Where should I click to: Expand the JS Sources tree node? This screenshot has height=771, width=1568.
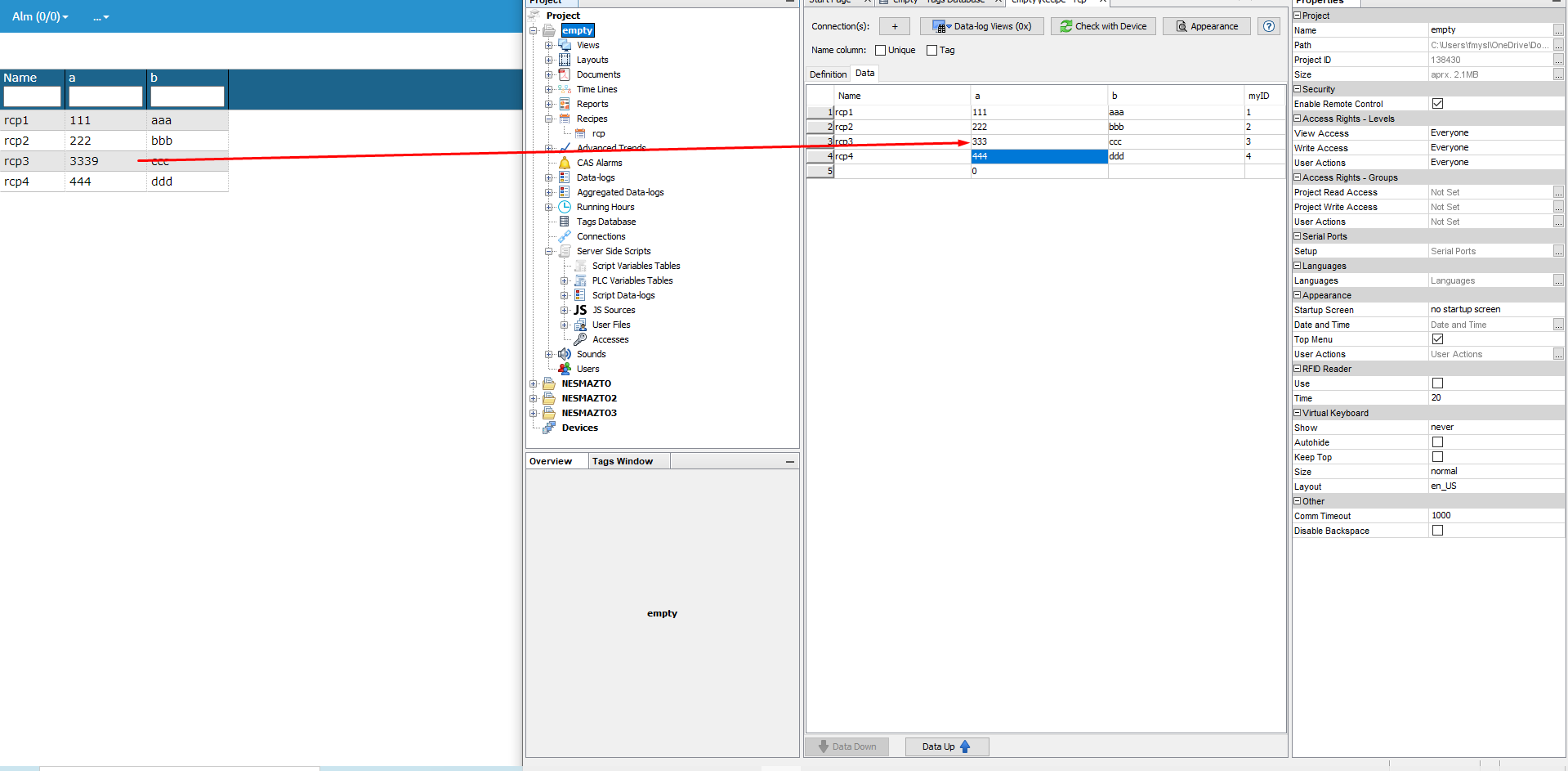point(565,310)
